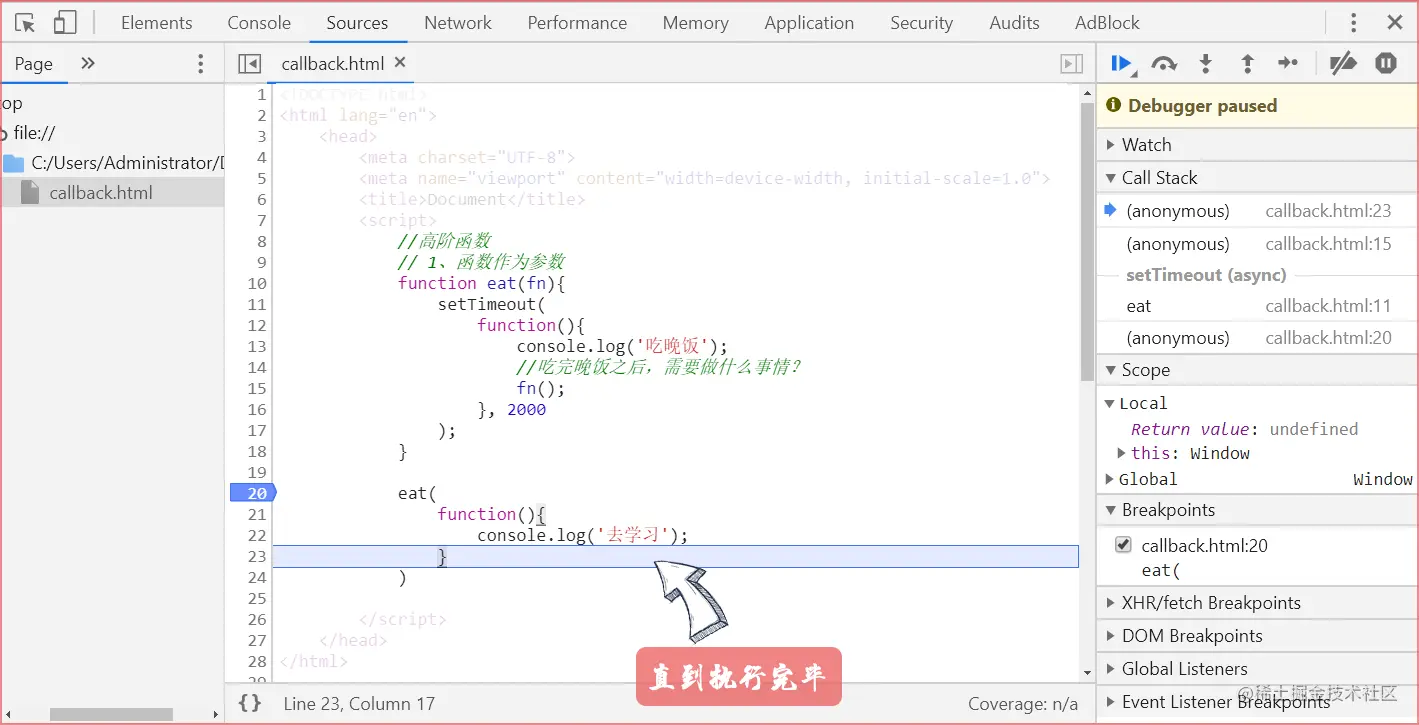Close the callback.html editor tab
This screenshot has width=1419, height=725.
click(x=400, y=62)
